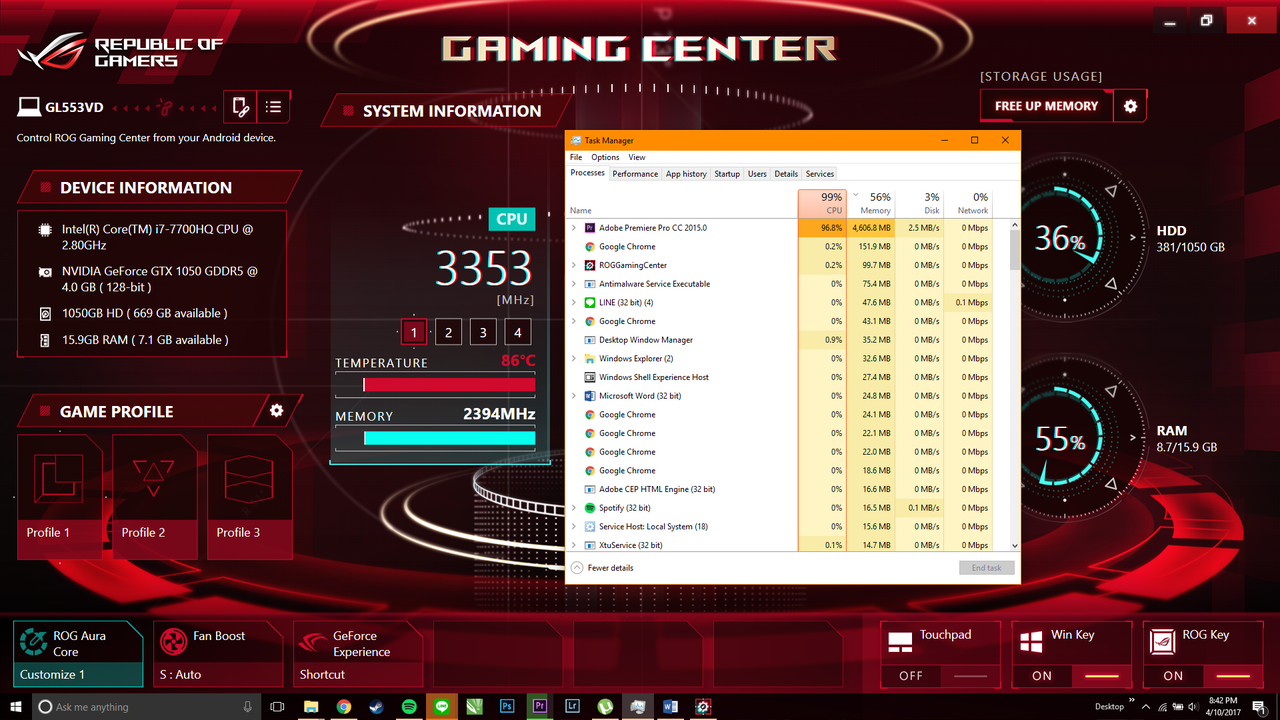
Task: Switch to the Details tab
Action: coord(786,174)
